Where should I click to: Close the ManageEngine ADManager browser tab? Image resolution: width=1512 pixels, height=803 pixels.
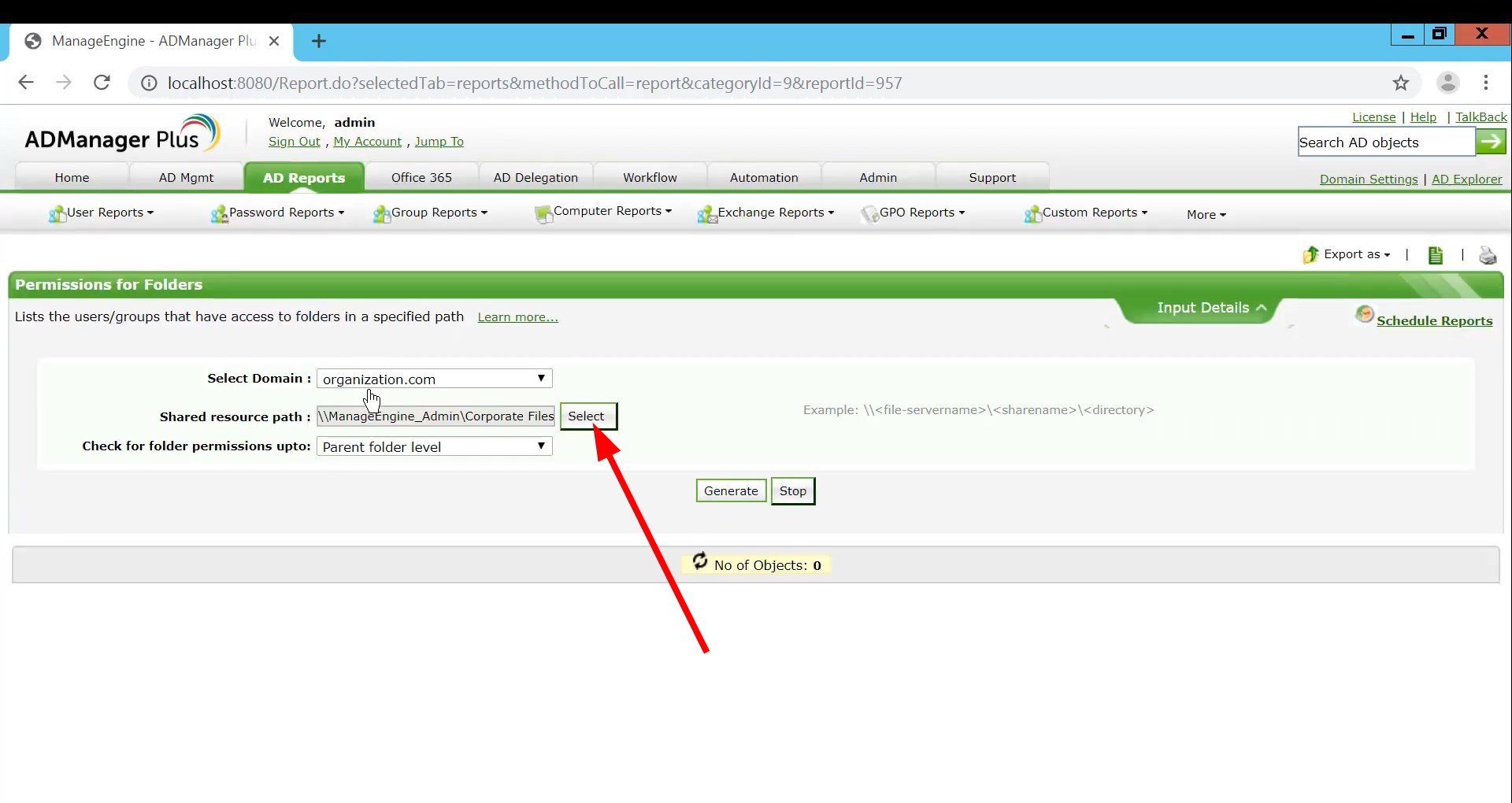pos(274,41)
